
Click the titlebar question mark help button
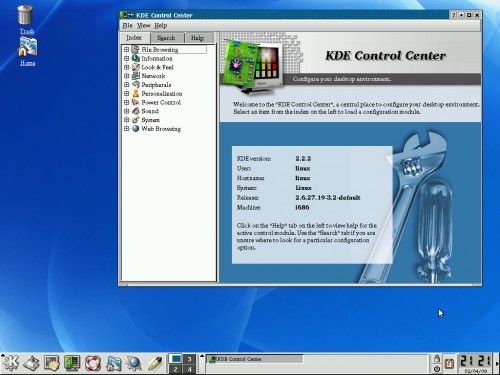(x=453, y=15)
